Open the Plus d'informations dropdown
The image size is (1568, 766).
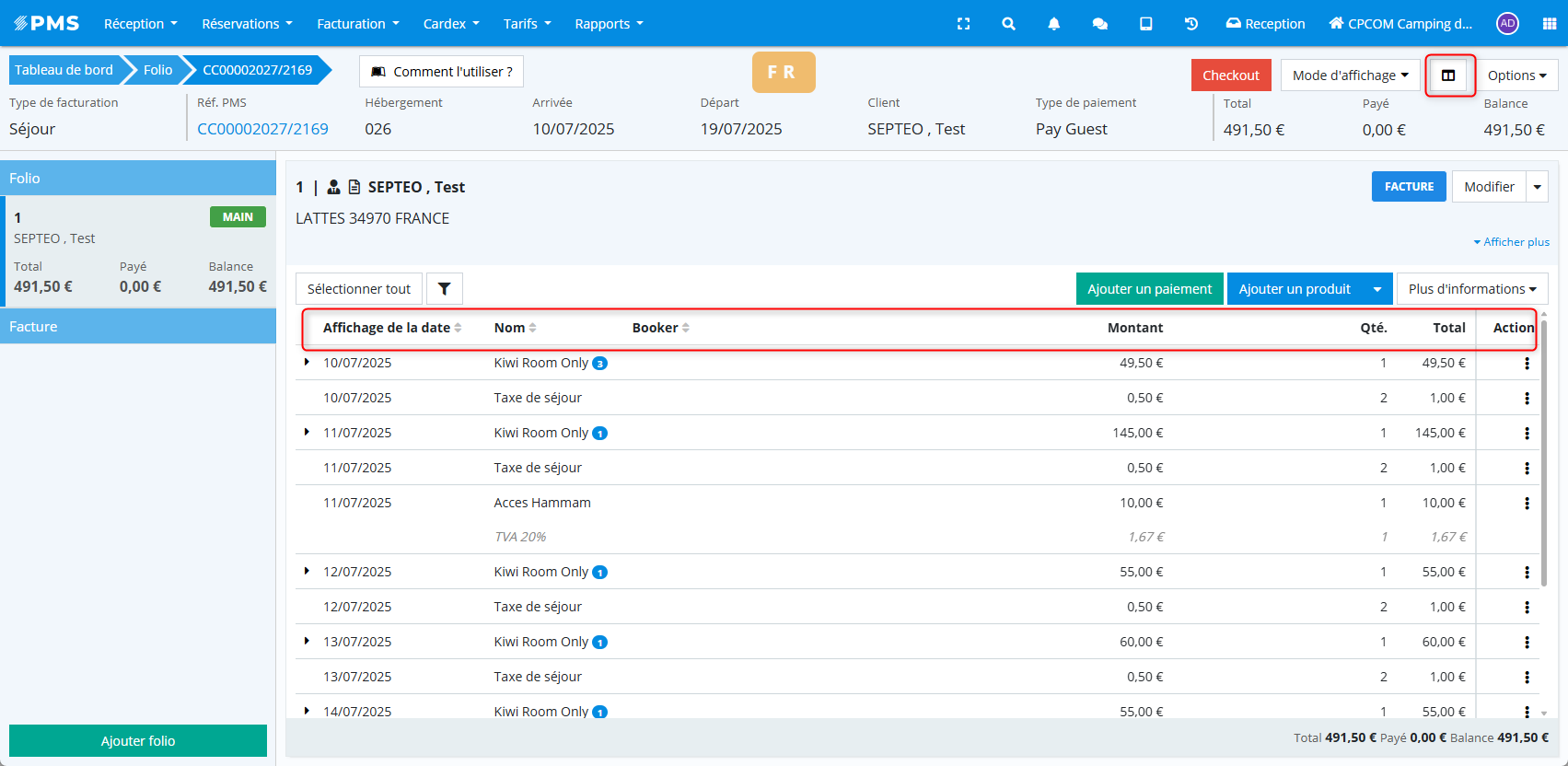point(1471,289)
